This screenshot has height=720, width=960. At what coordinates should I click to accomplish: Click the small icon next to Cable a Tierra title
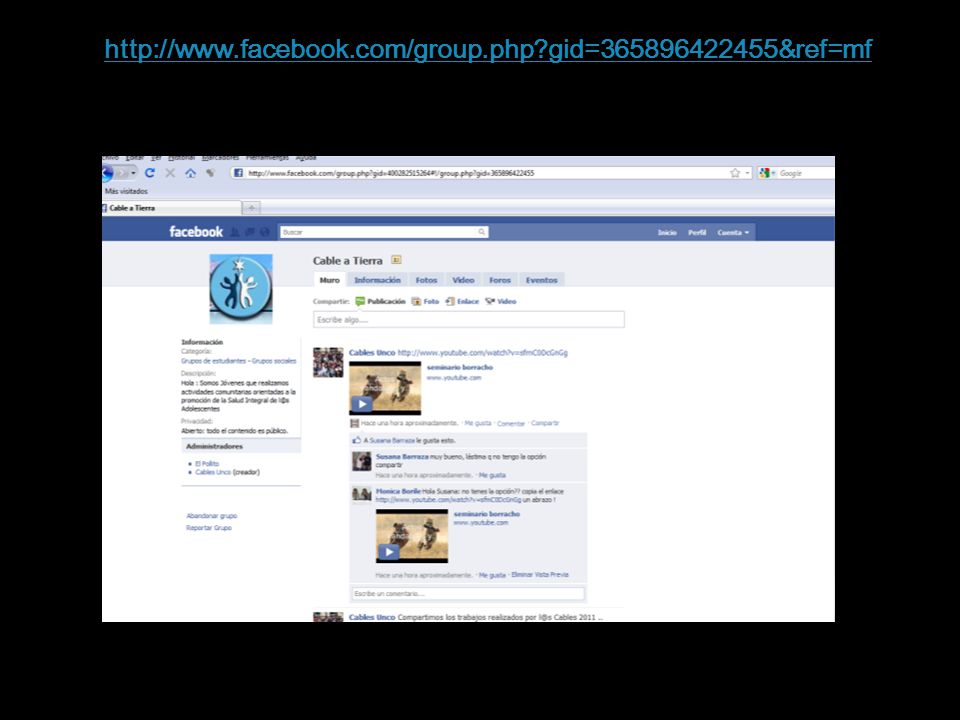(396, 260)
